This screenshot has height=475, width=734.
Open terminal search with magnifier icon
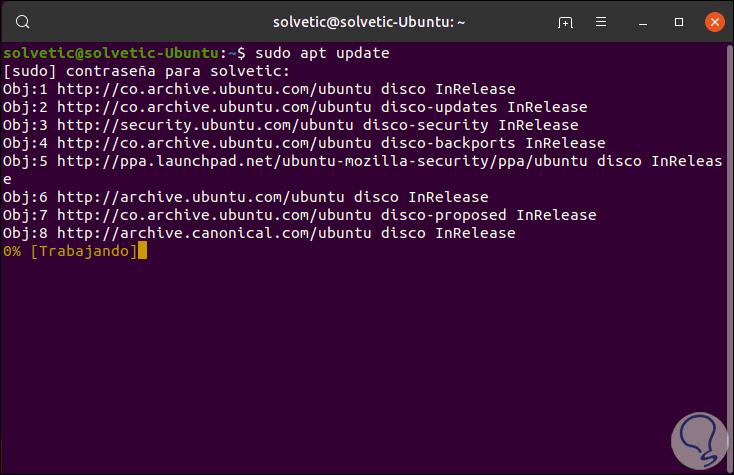23,21
